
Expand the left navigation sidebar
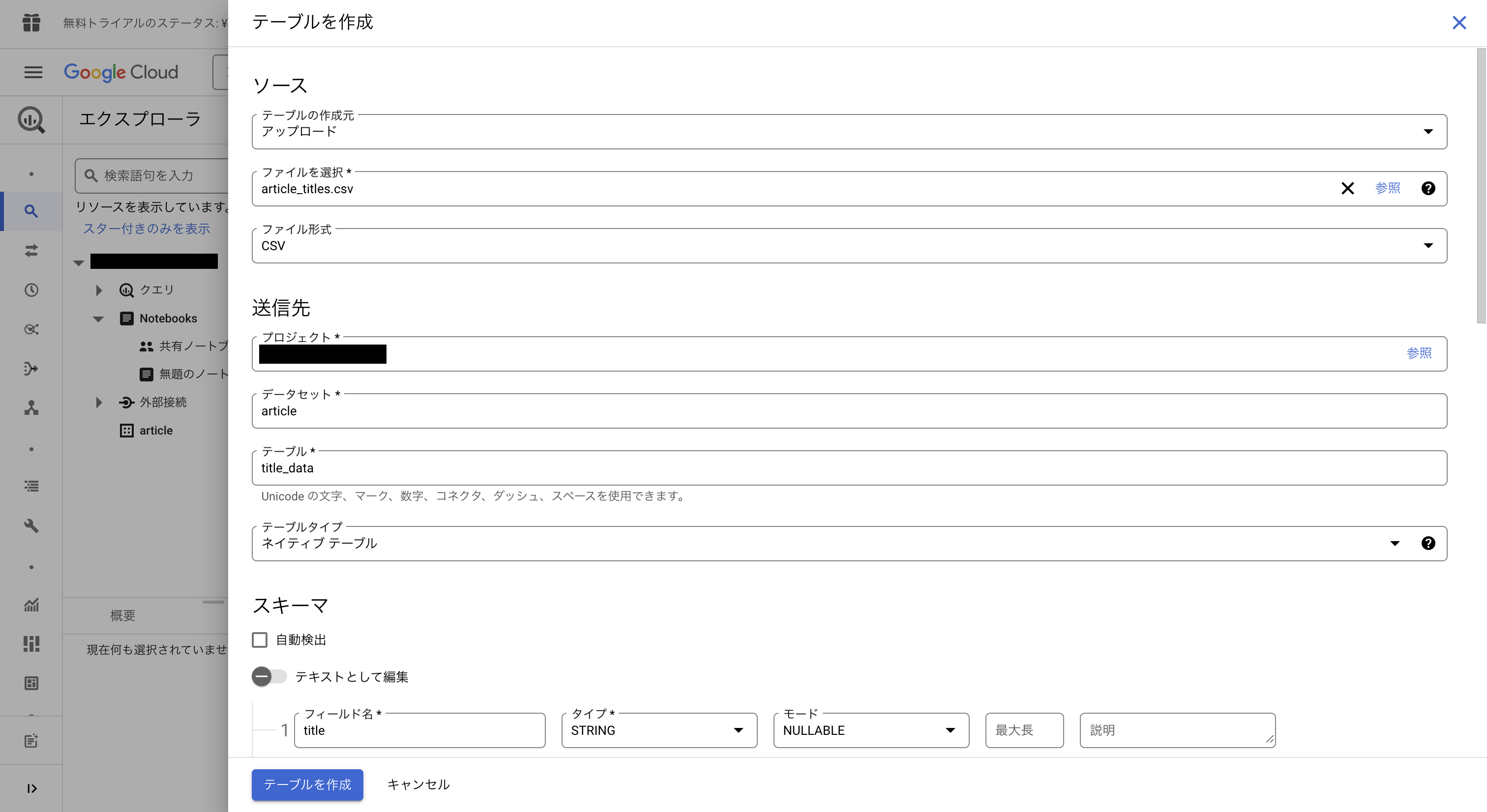[32, 788]
